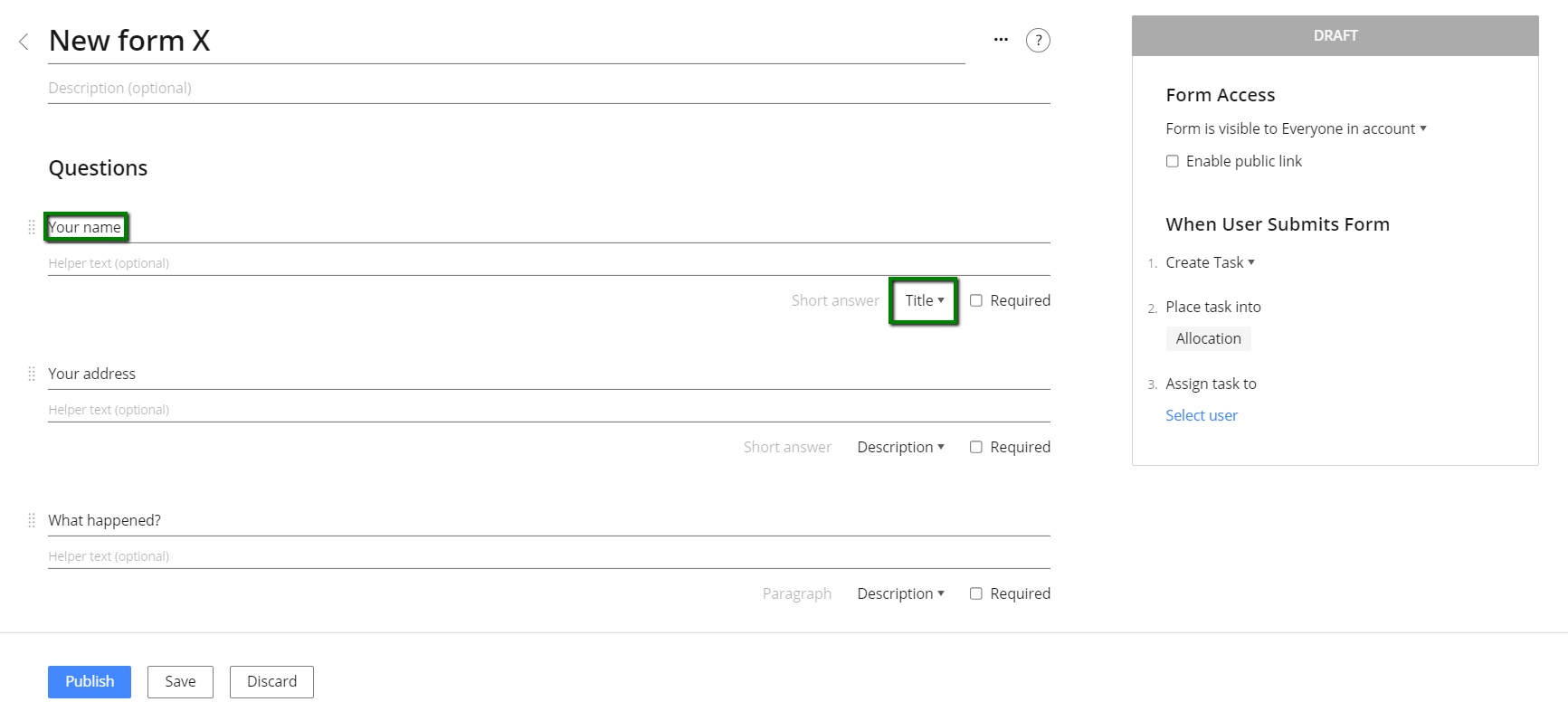Mark What happened question as Required

(x=976, y=593)
